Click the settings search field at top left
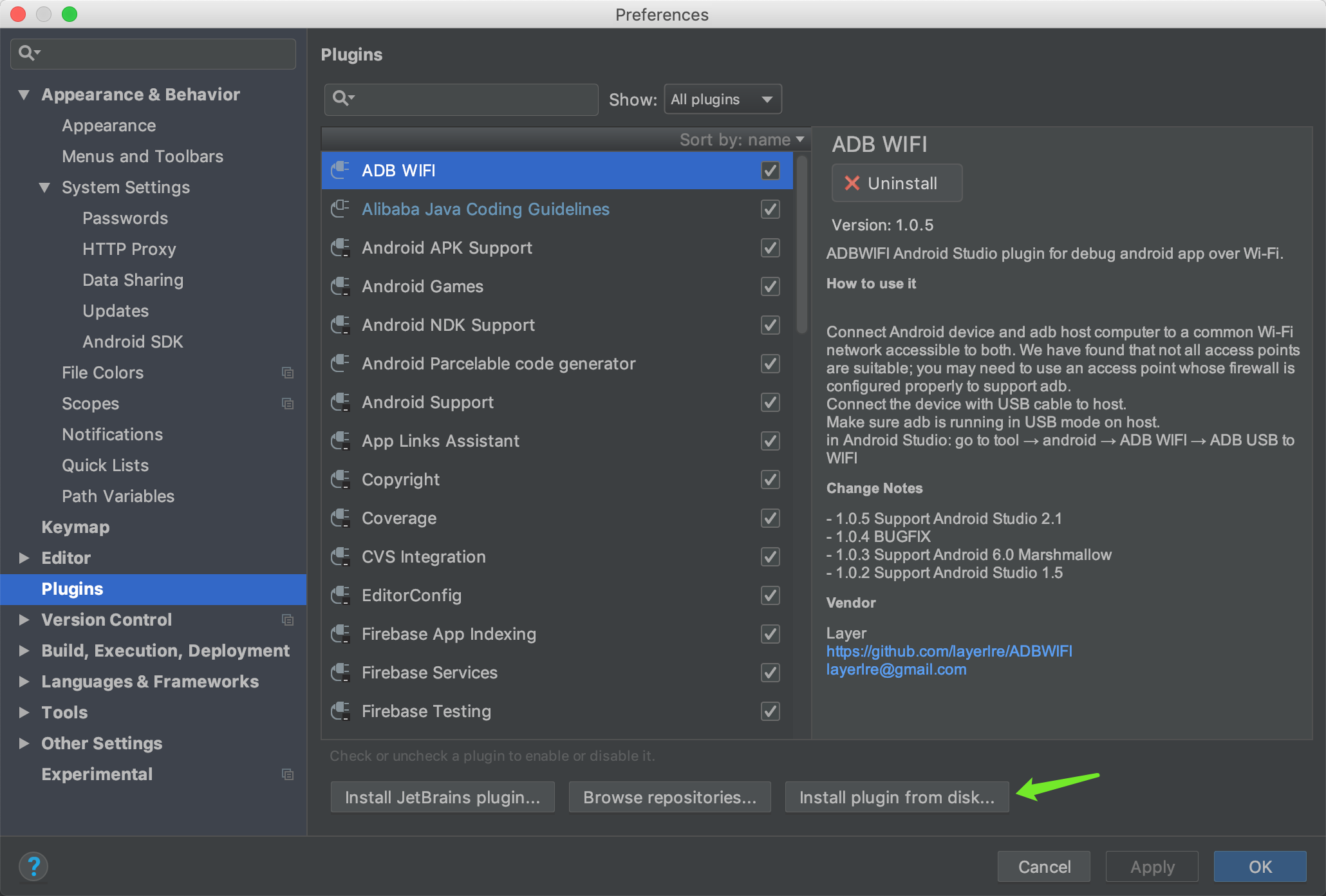This screenshot has width=1326, height=896. (161, 53)
